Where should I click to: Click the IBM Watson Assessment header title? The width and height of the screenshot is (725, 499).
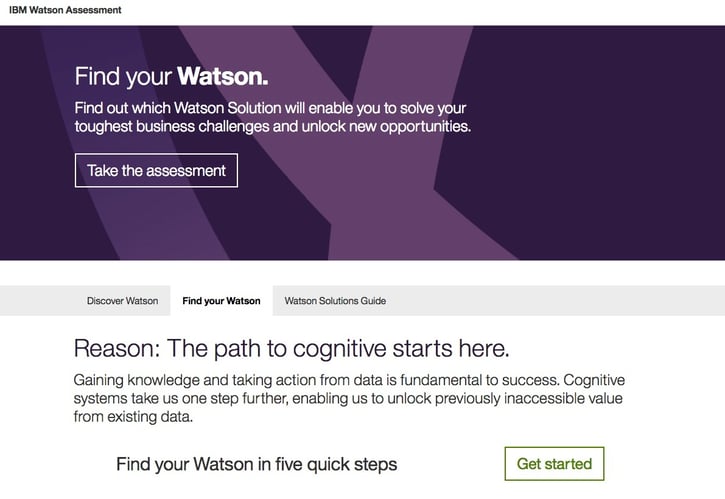(x=65, y=10)
